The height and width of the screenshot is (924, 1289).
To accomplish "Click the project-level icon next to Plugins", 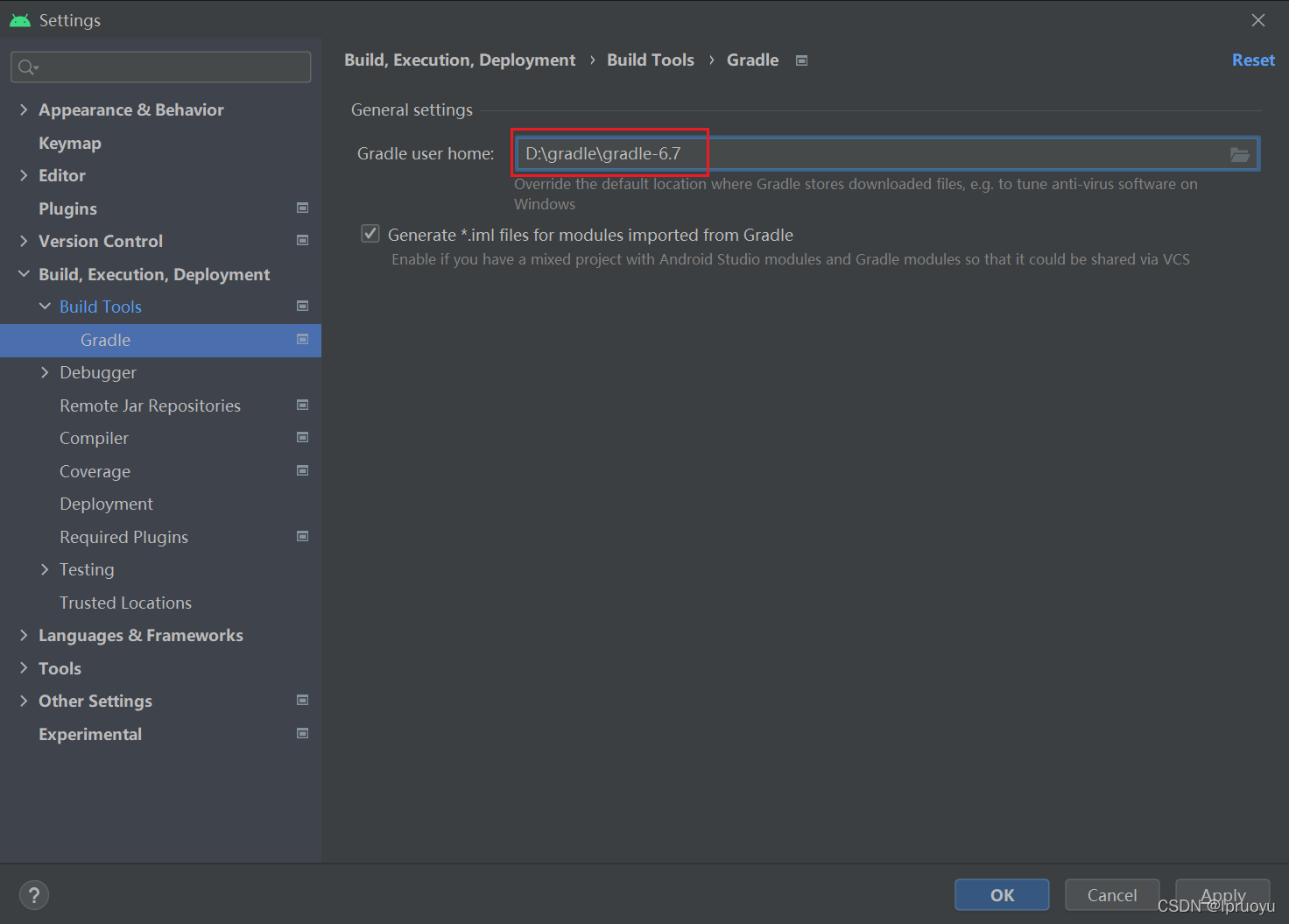I will tap(303, 208).
